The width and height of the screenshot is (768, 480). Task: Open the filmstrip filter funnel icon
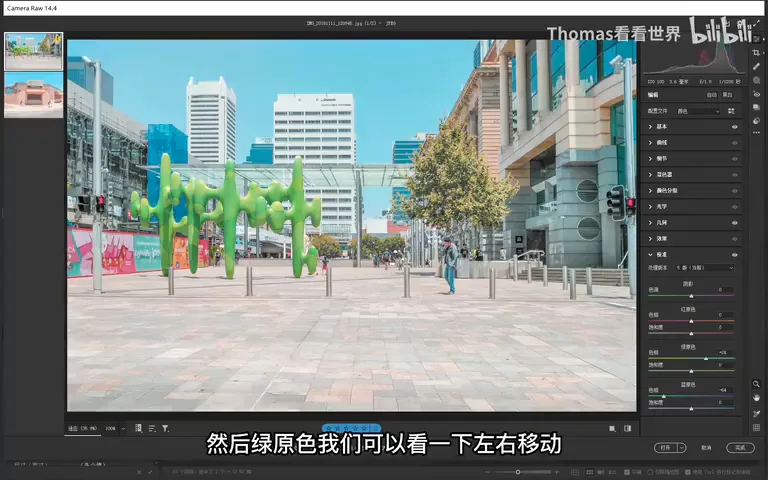point(166,429)
